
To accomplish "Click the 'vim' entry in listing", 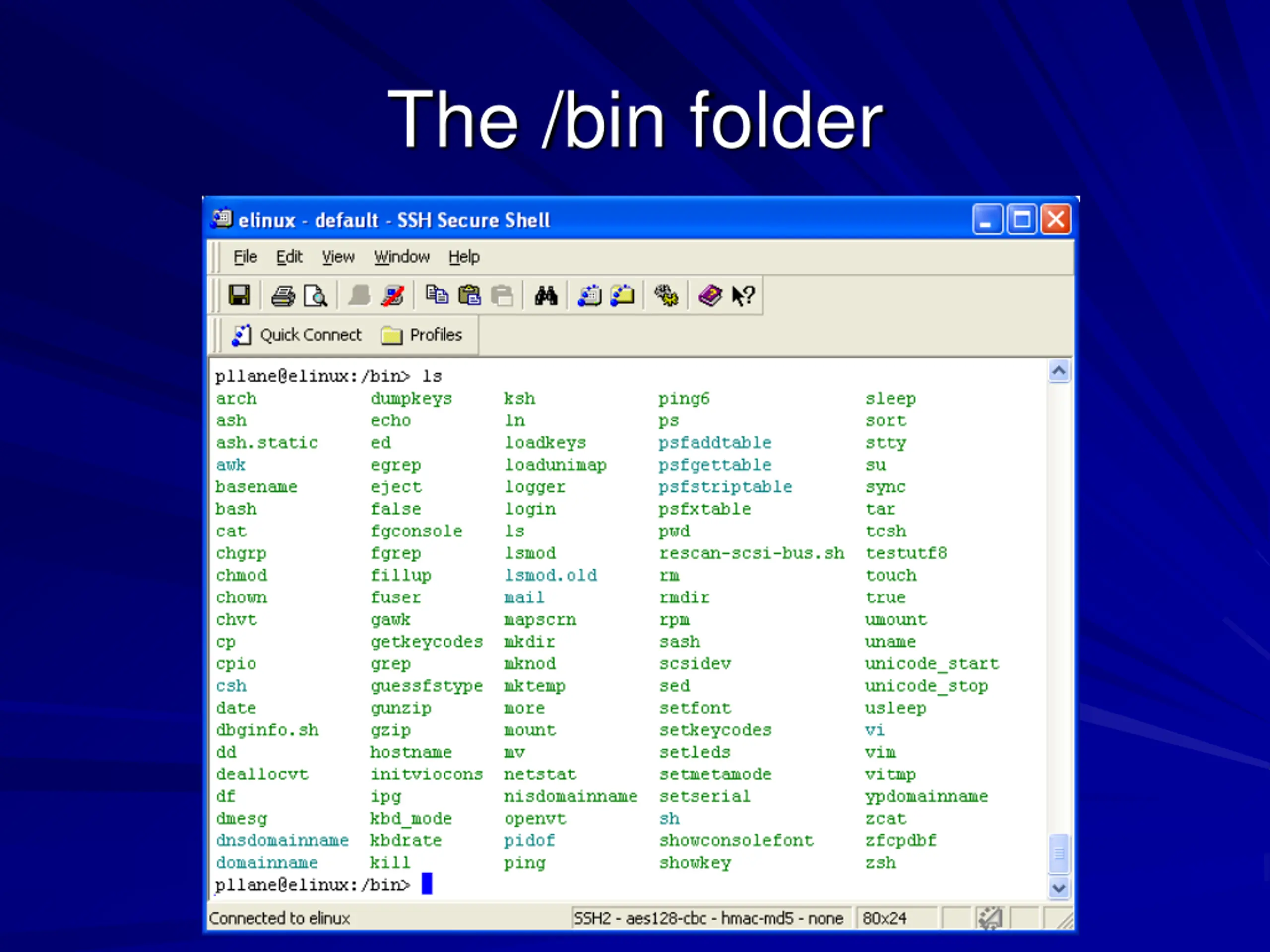I will (x=880, y=752).
